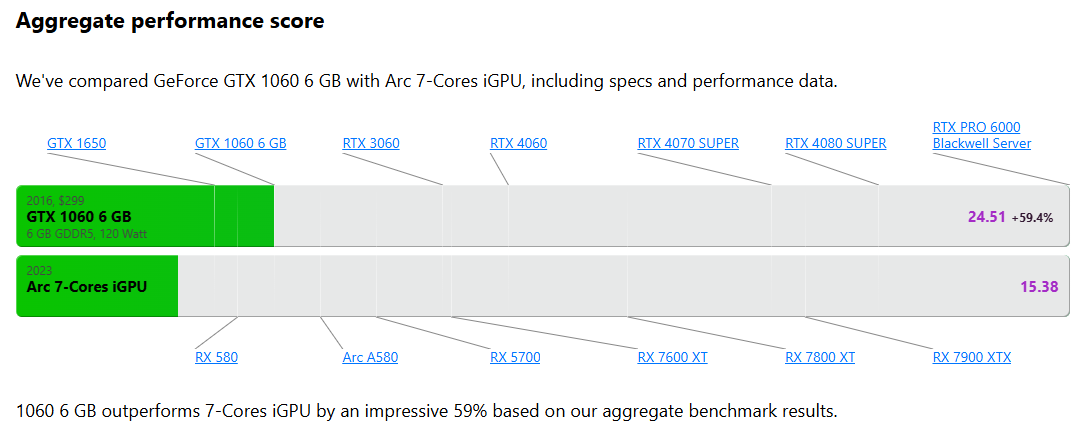Click the green Arc 7-Cores iGPU bar

pyautogui.click(x=97, y=286)
